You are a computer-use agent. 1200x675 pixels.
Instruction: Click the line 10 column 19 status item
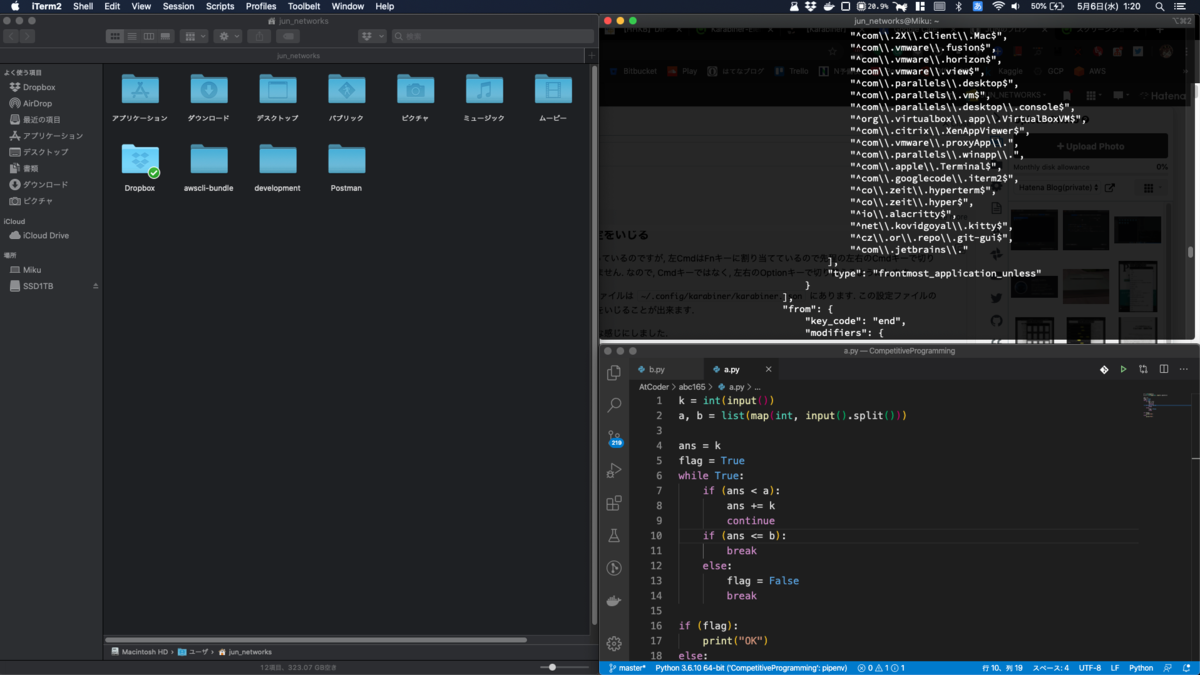(x=1003, y=668)
